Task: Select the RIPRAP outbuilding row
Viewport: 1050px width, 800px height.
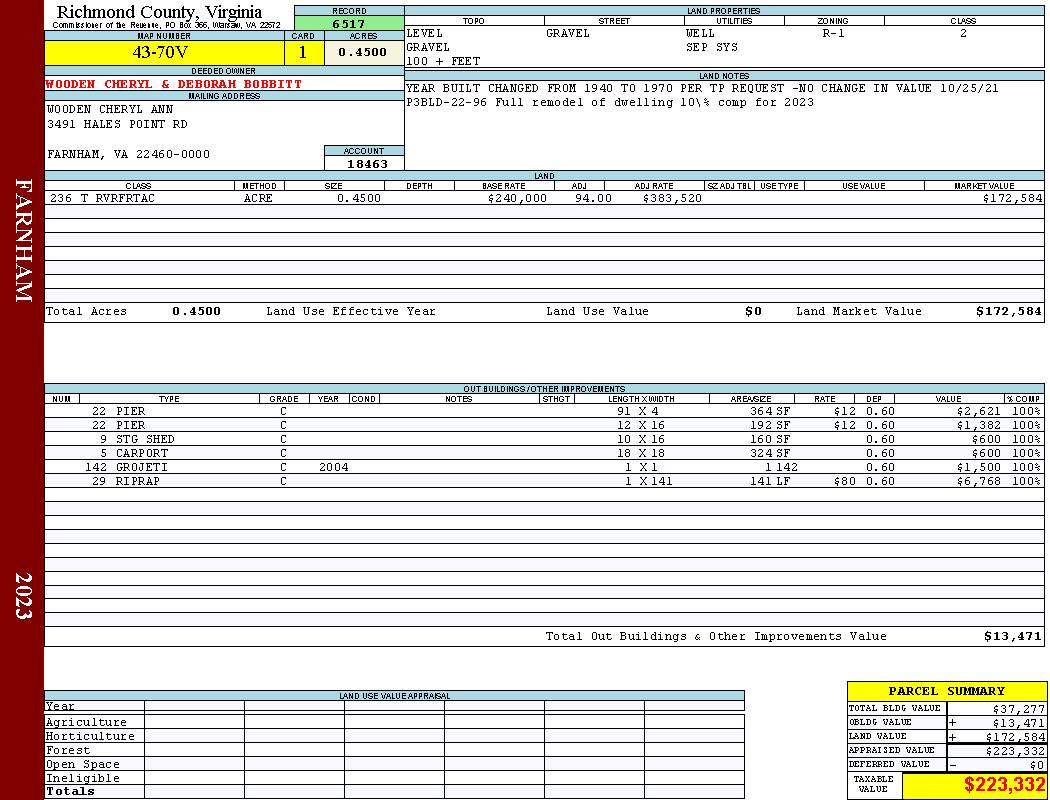Action: tap(544, 482)
